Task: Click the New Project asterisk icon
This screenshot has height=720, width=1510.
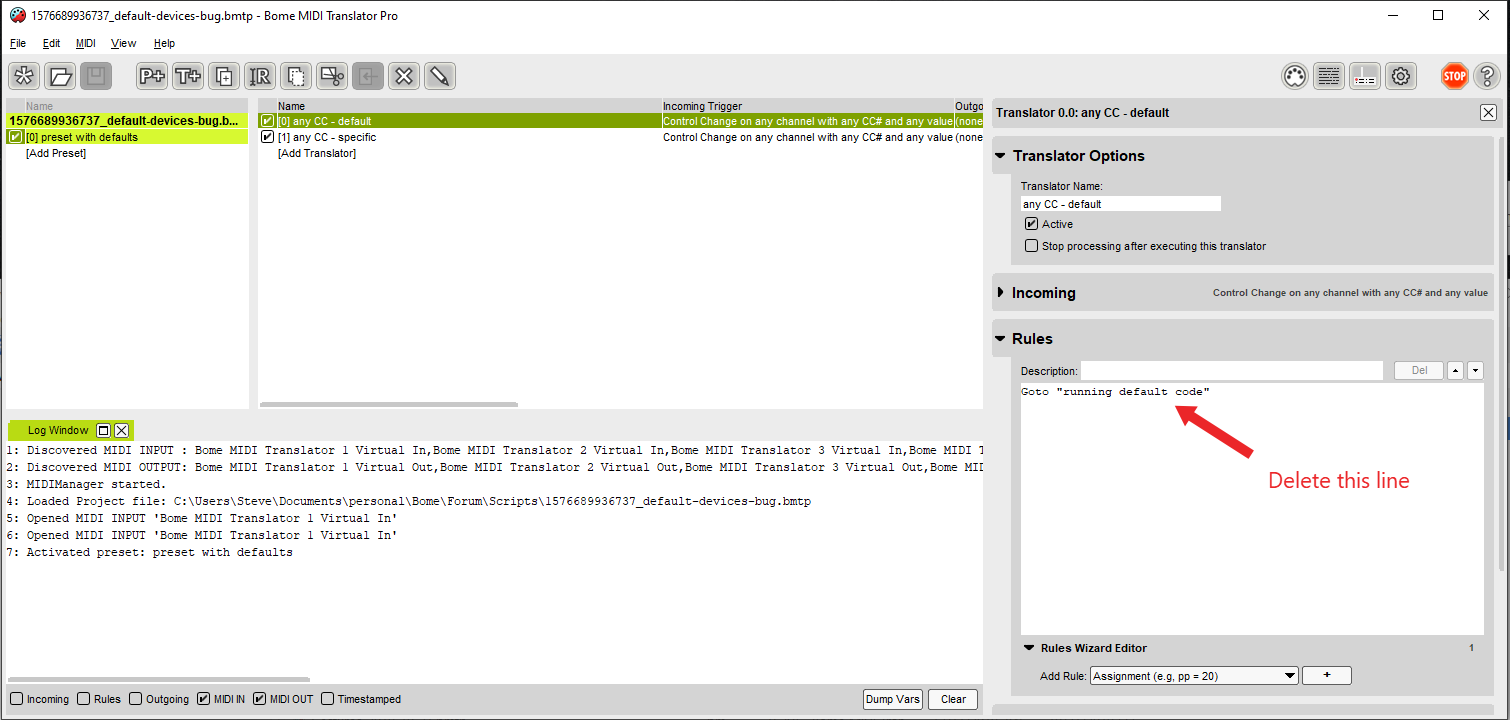Action: [x=24, y=75]
